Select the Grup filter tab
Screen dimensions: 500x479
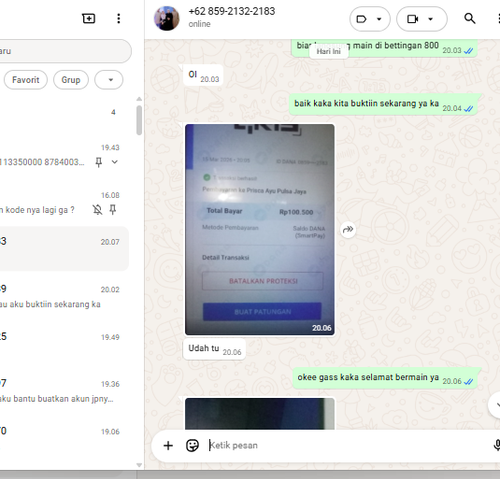coord(71,80)
